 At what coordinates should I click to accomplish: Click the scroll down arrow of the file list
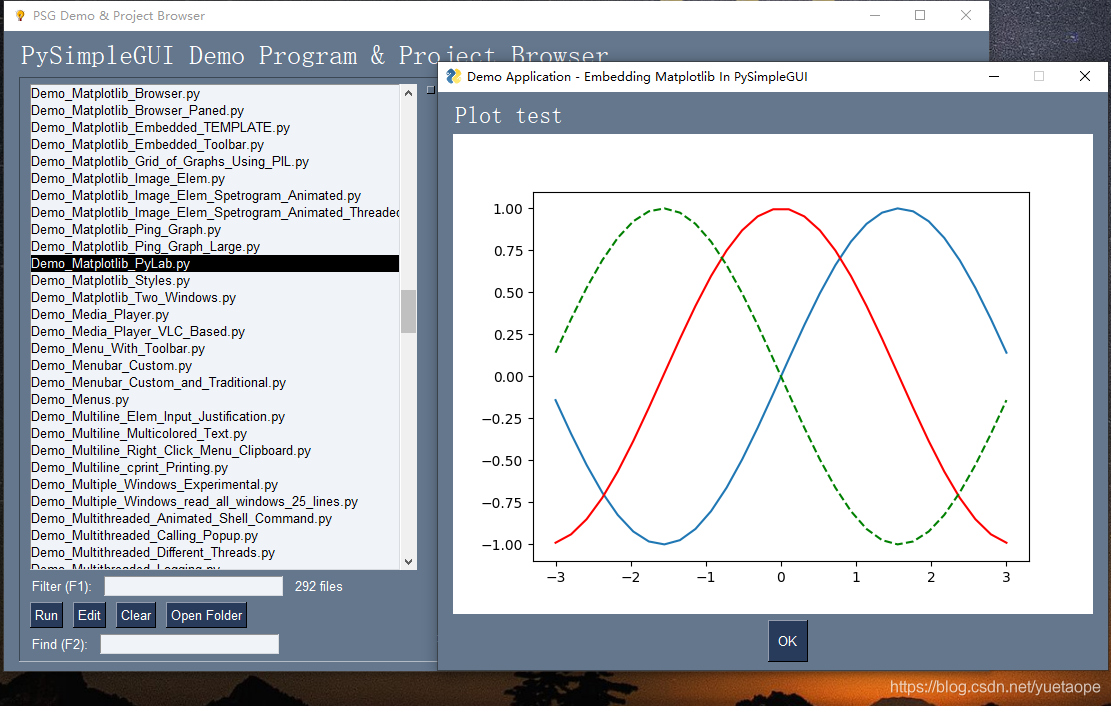click(408, 561)
